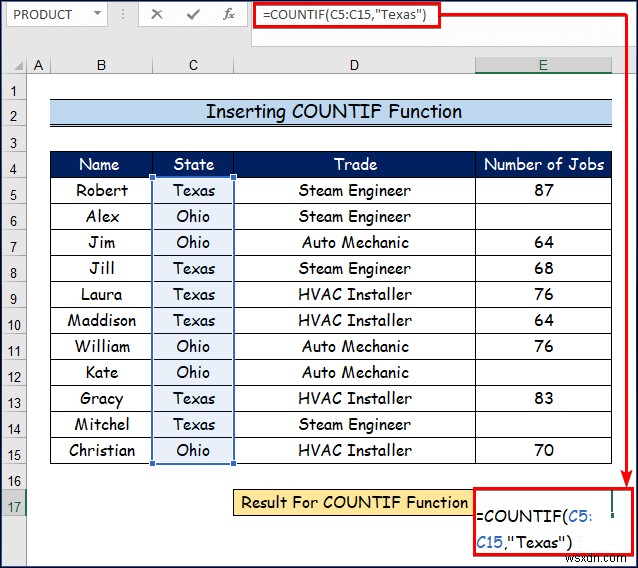Select the cell containing 'Robert'
Viewport: 638px width, 568px height.
pyautogui.click(x=101, y=190)
